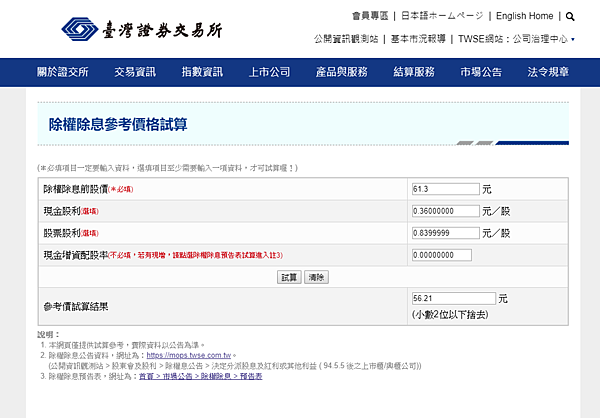Click the 參考價試算結果 label
The width and height of the screenshot is (600, 418).
76,307
